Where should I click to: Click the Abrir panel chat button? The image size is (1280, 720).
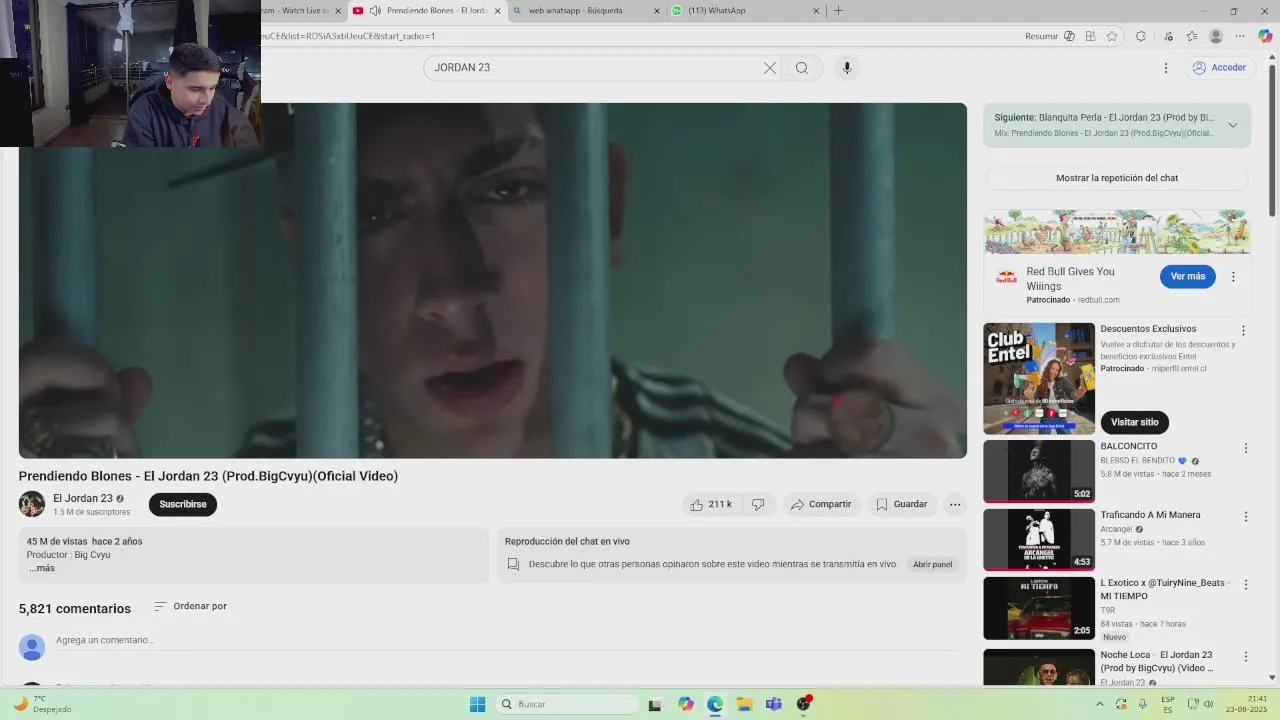point(933,565)
